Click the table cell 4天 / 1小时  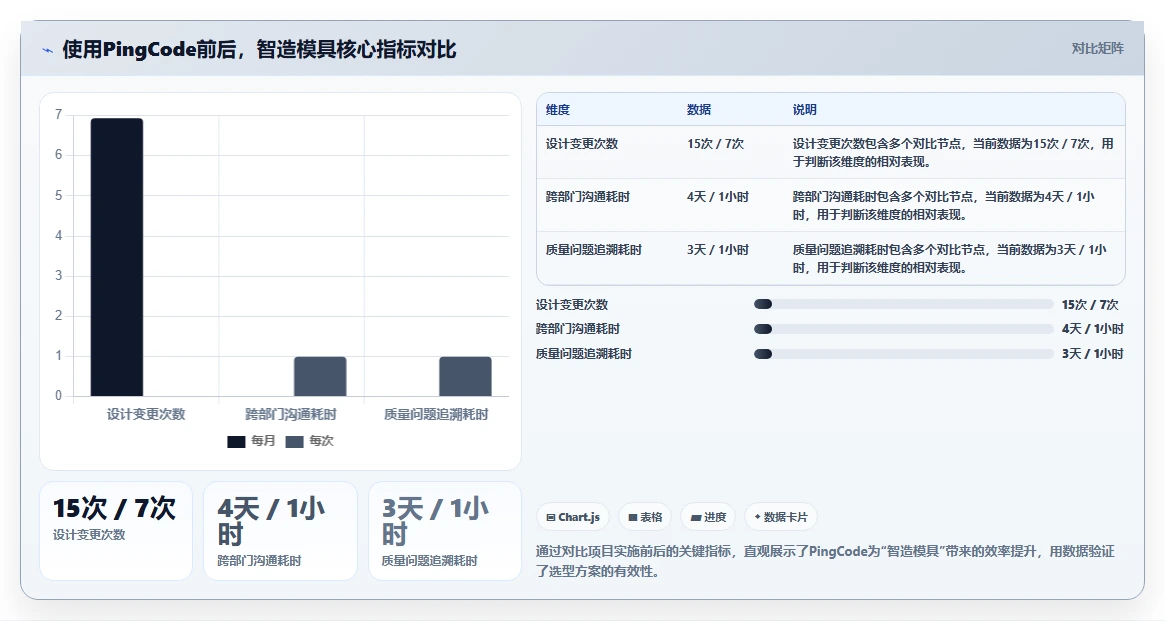click(718, 197)
